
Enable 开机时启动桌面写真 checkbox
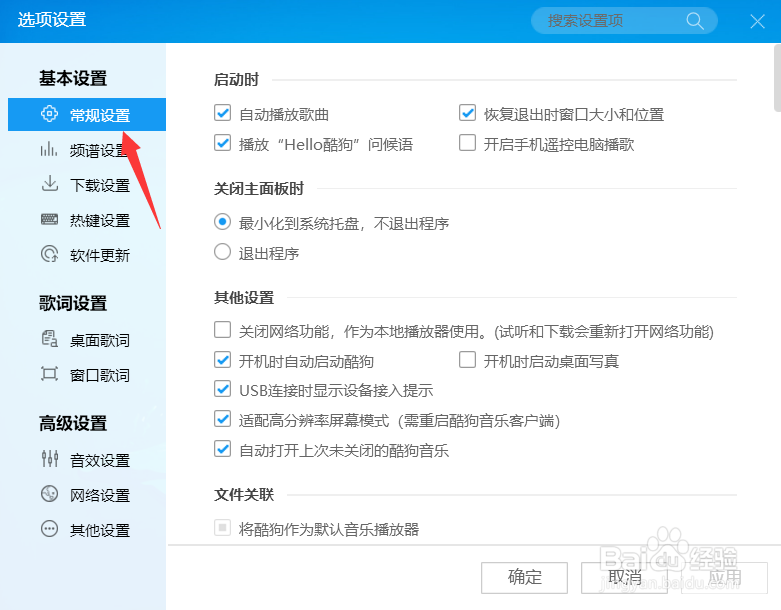[x=467, y=360]
